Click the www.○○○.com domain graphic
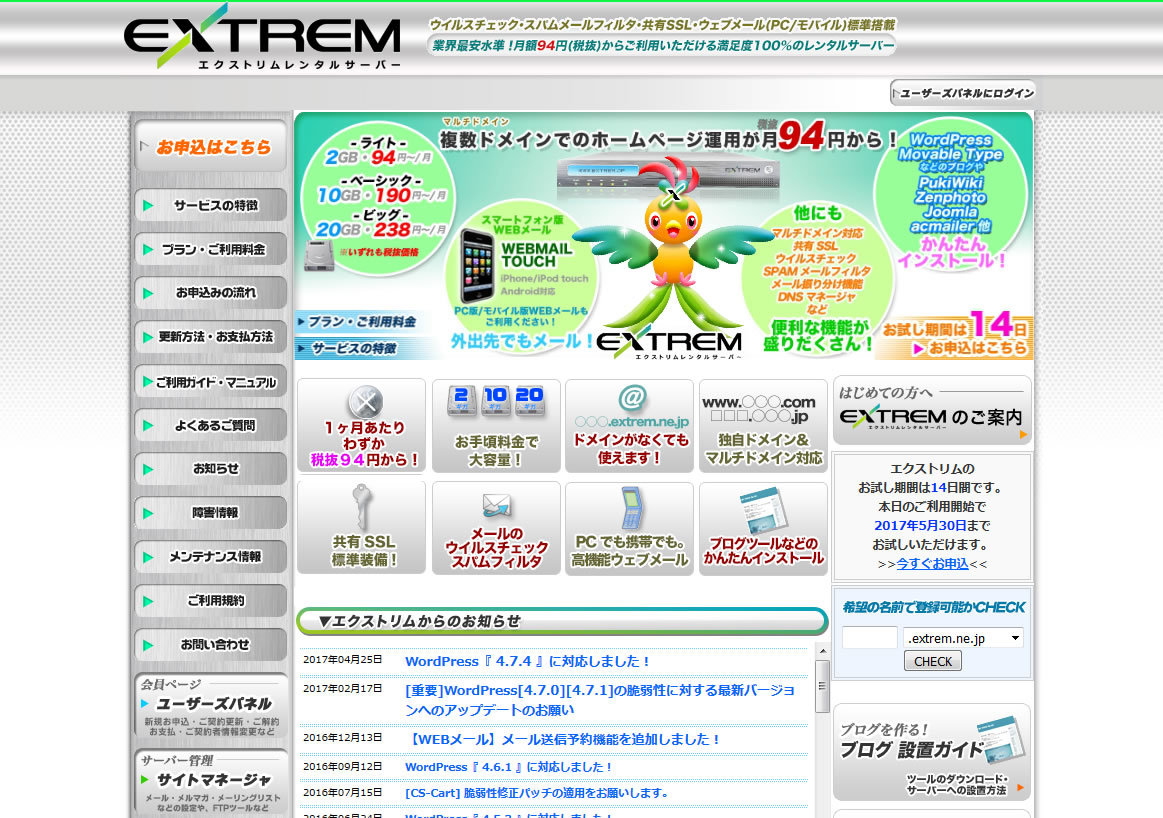 pyautogui.click(x=759, y=409)
